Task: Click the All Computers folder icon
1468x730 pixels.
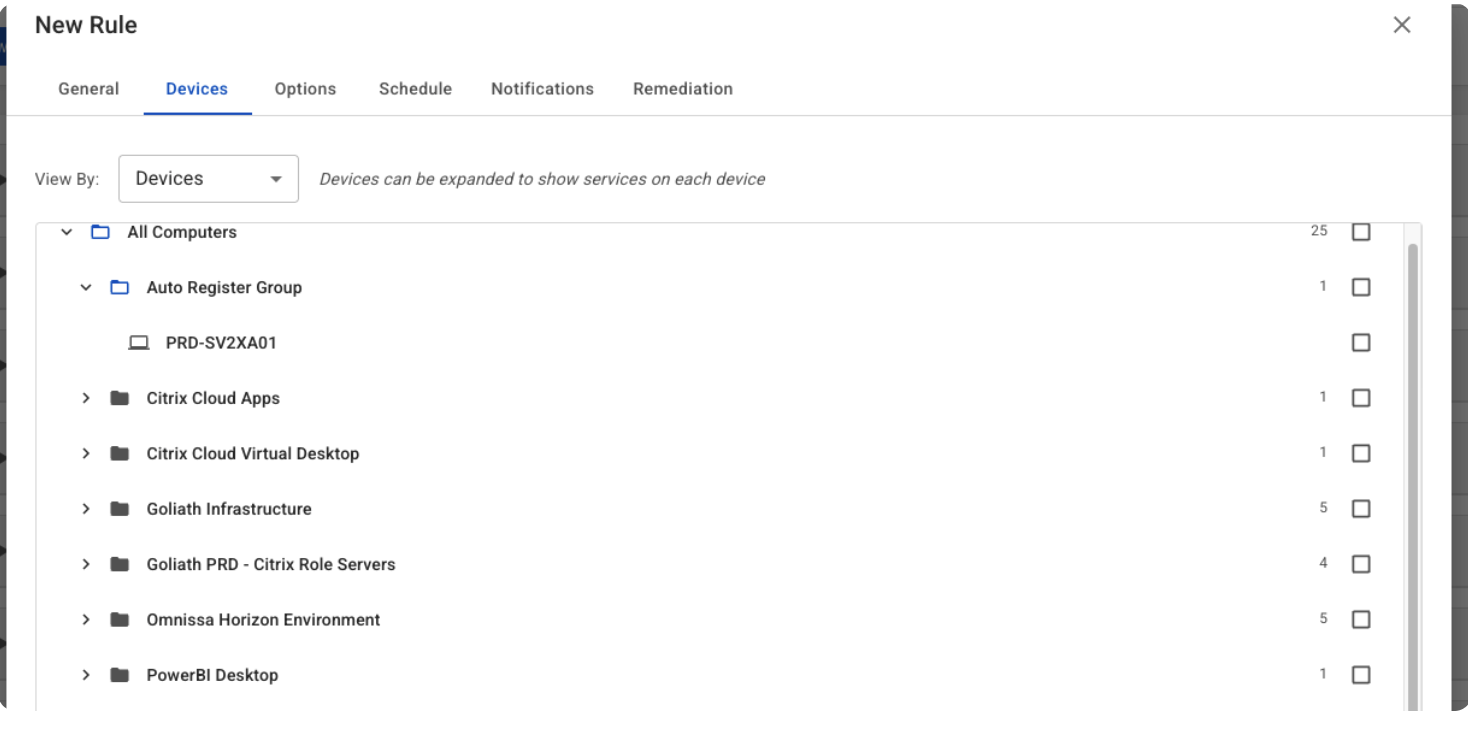Action: [100, 232]
